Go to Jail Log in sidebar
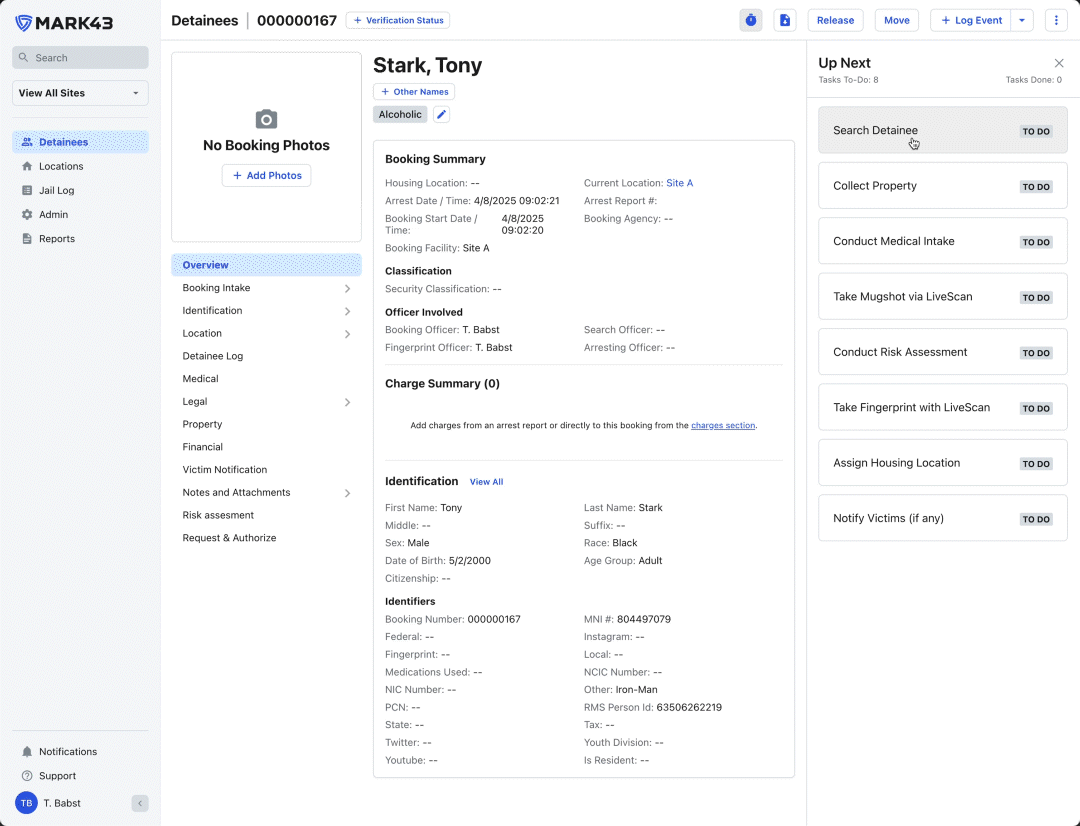The width and height of the screenshot is (1080, 826). (57, 190)
